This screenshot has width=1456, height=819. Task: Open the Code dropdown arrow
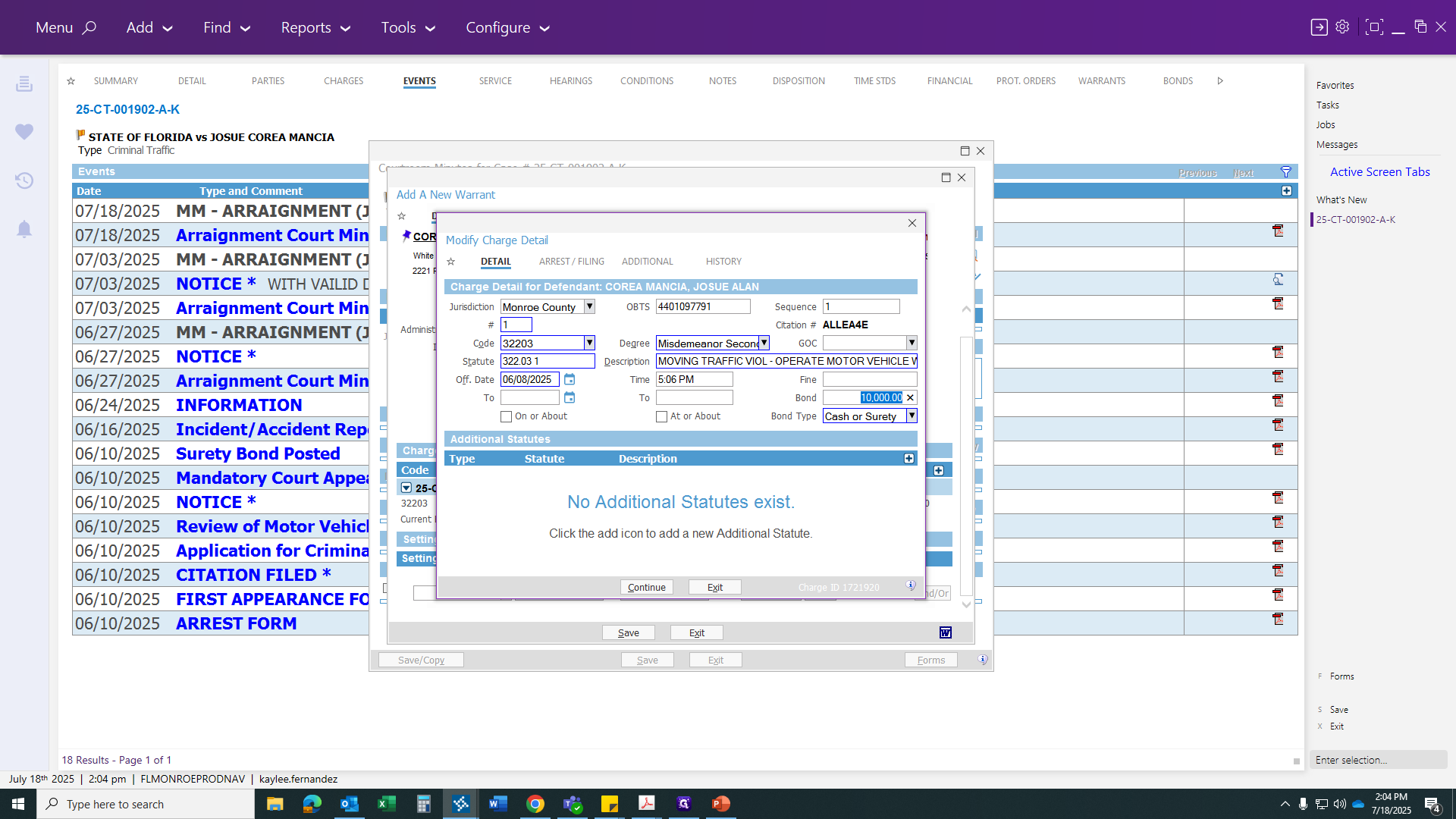[x=589, y=343]
